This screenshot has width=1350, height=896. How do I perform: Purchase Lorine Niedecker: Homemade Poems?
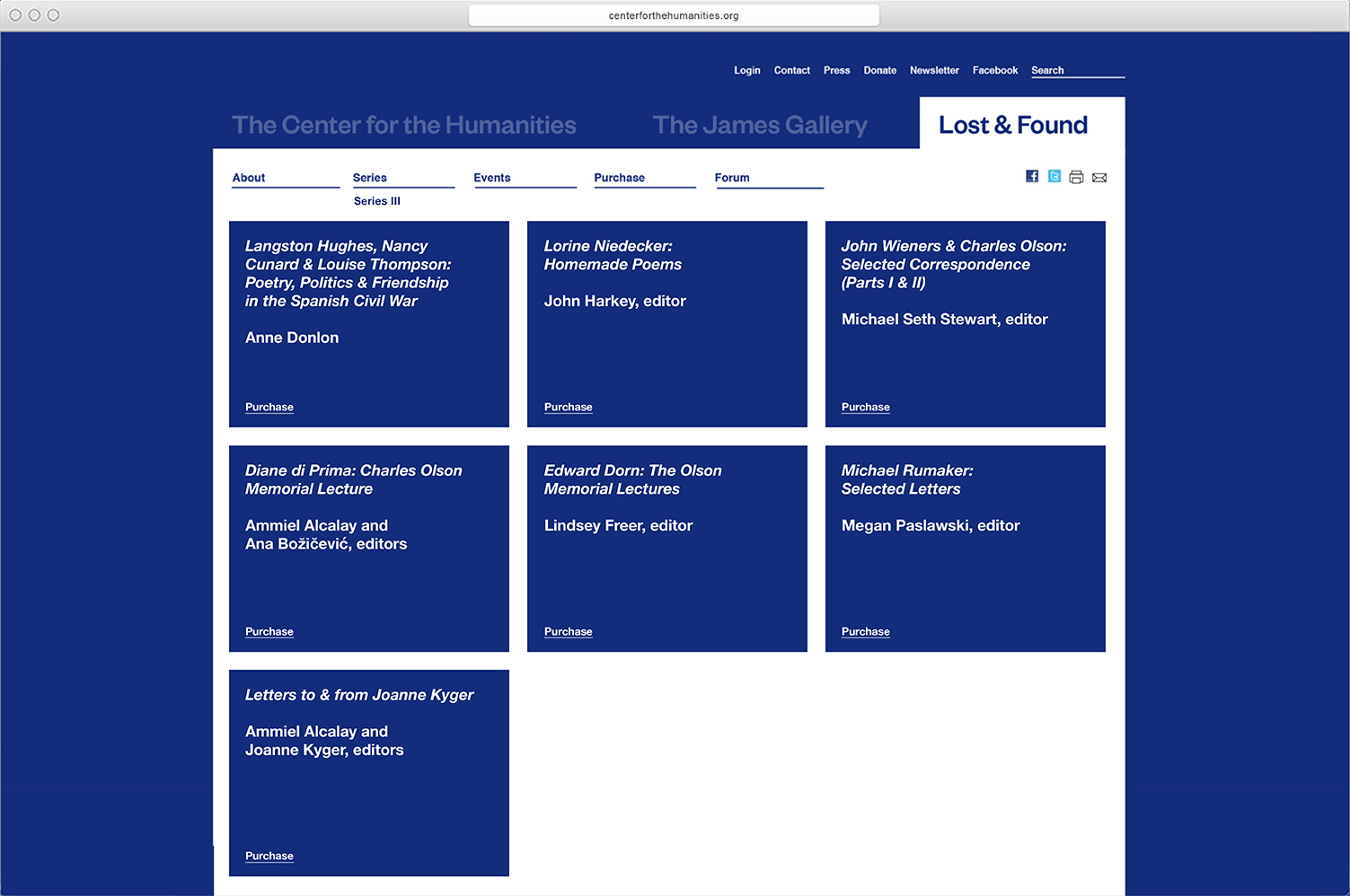point(569,407)
